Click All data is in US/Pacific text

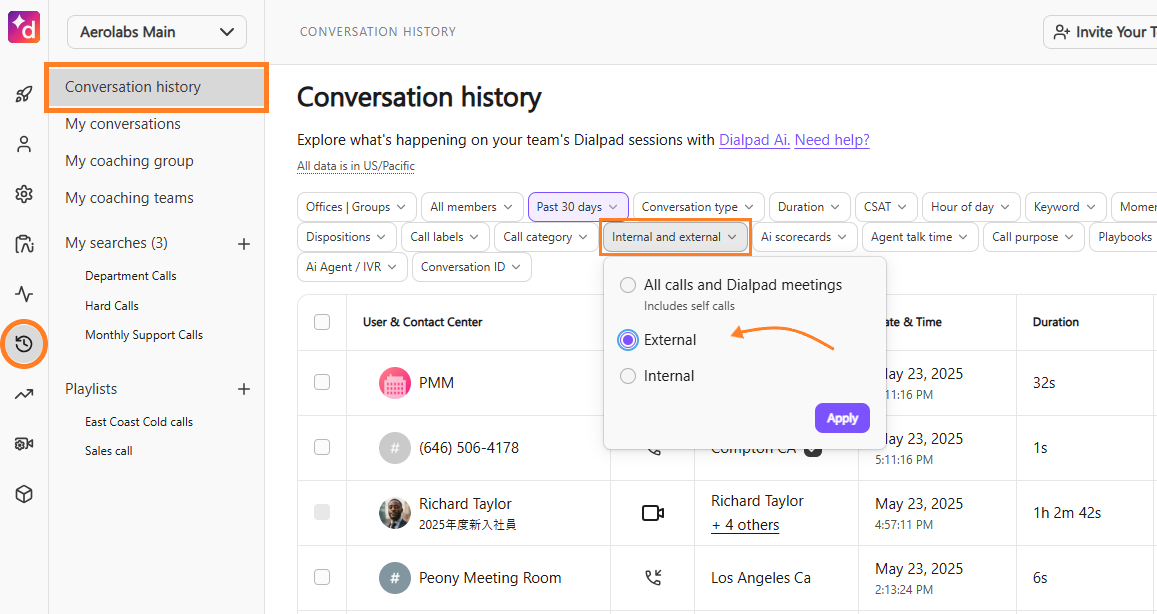[x=356, y=166]
